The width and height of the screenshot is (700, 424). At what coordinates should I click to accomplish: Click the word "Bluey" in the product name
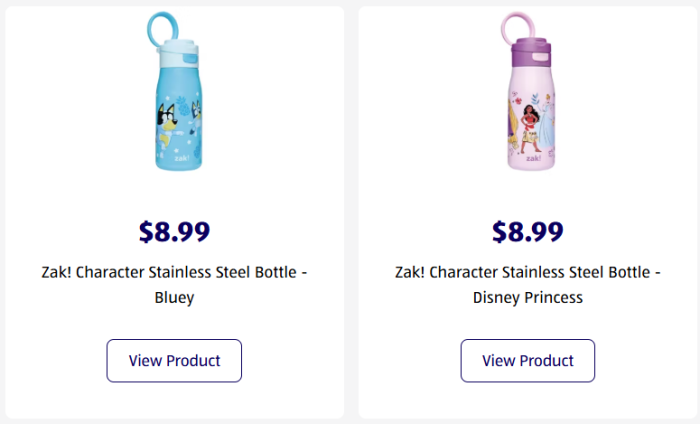[x=174, y=297]
